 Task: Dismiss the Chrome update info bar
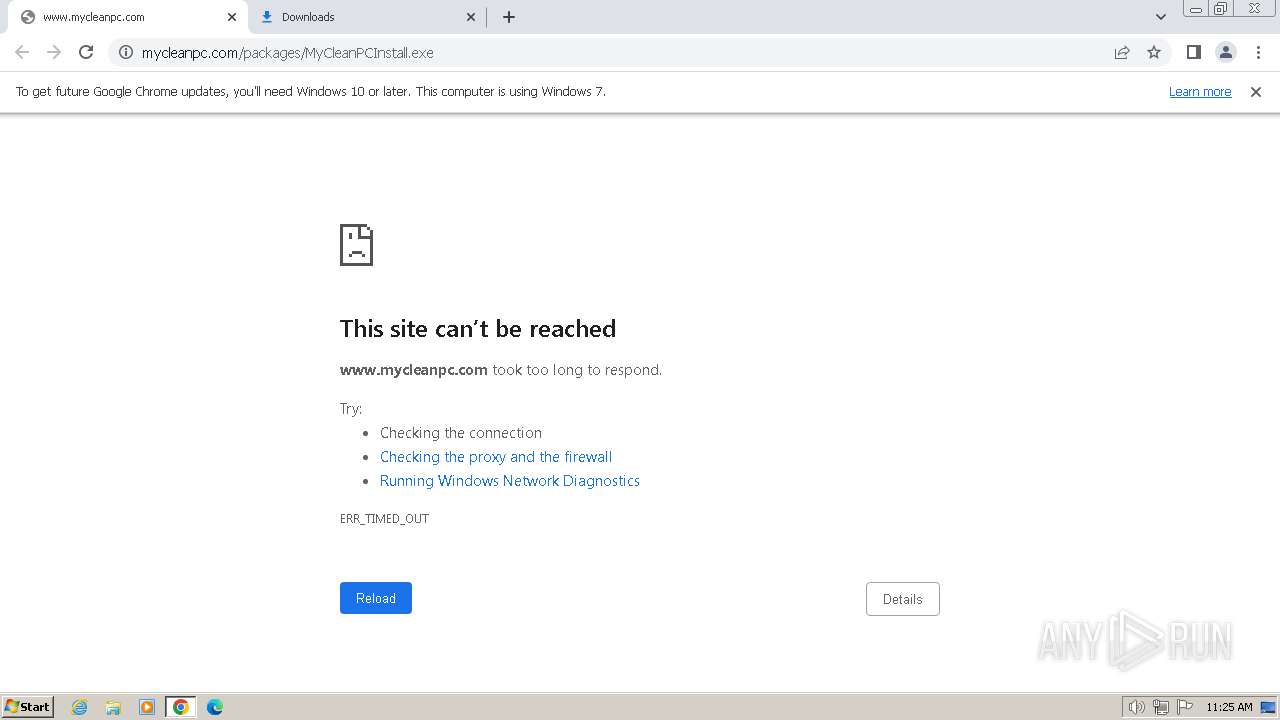point(1256,92)
